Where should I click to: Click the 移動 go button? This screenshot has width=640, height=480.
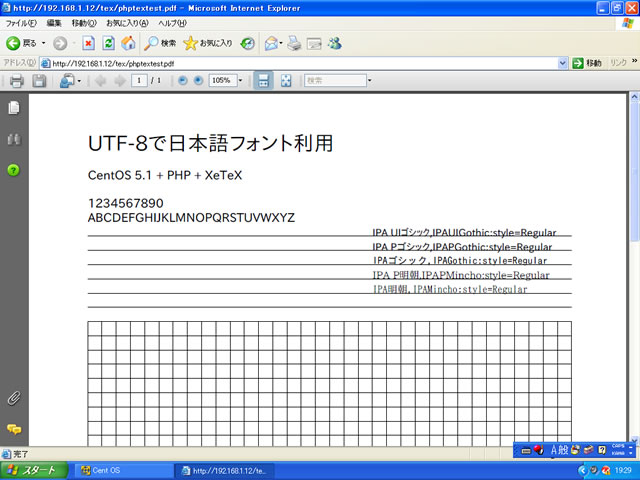[588, 62]
